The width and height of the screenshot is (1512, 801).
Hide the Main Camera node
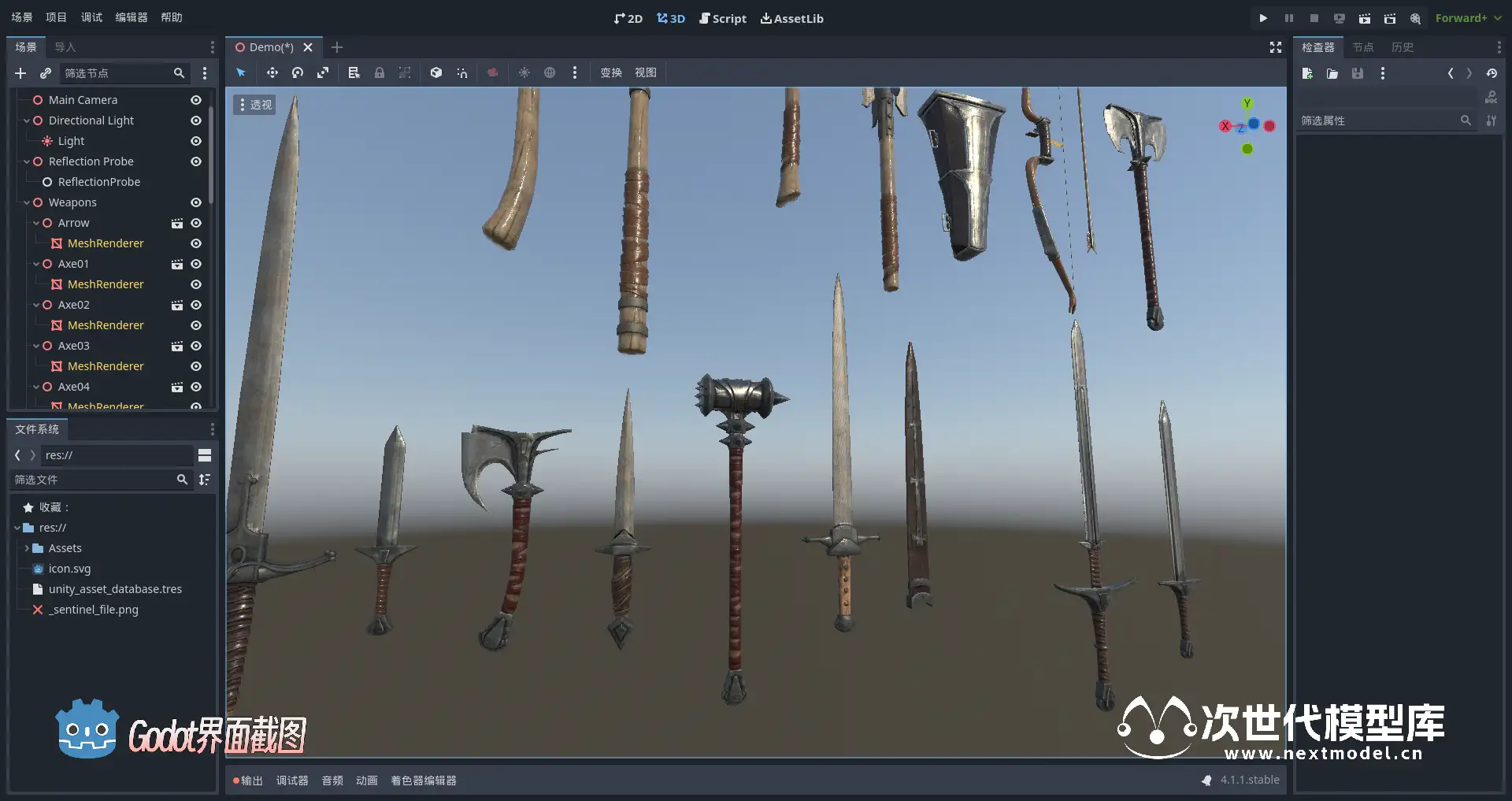tap(196, 100)
